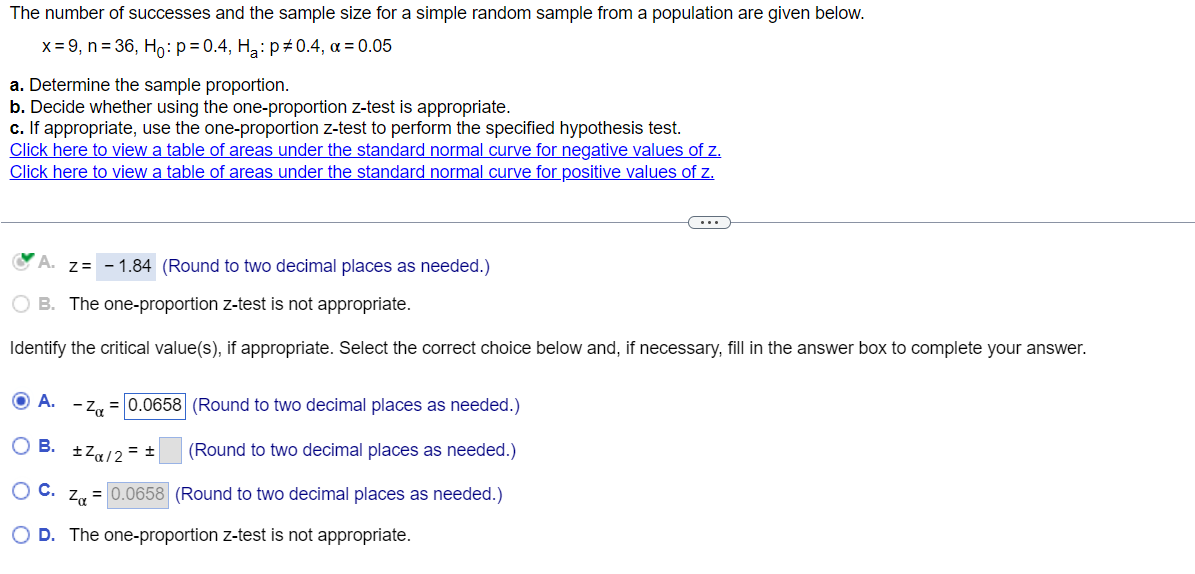Select critical value option C radio button
1195x574 pixels.
click(22, 491)
